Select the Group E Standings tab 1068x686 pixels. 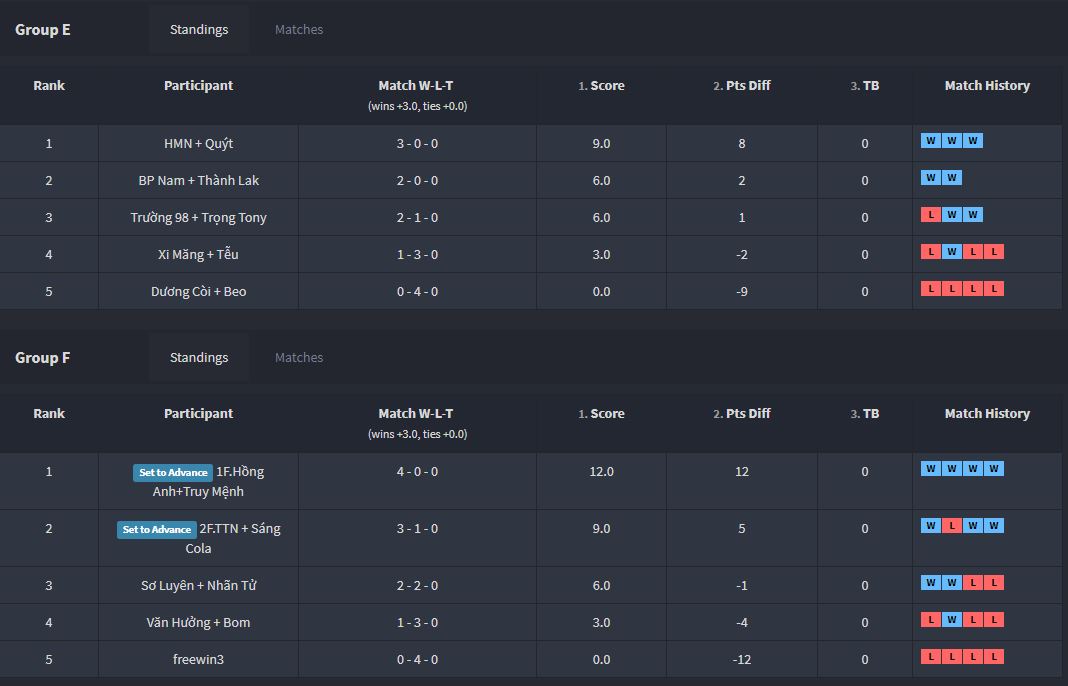click(x=199, y=29)
